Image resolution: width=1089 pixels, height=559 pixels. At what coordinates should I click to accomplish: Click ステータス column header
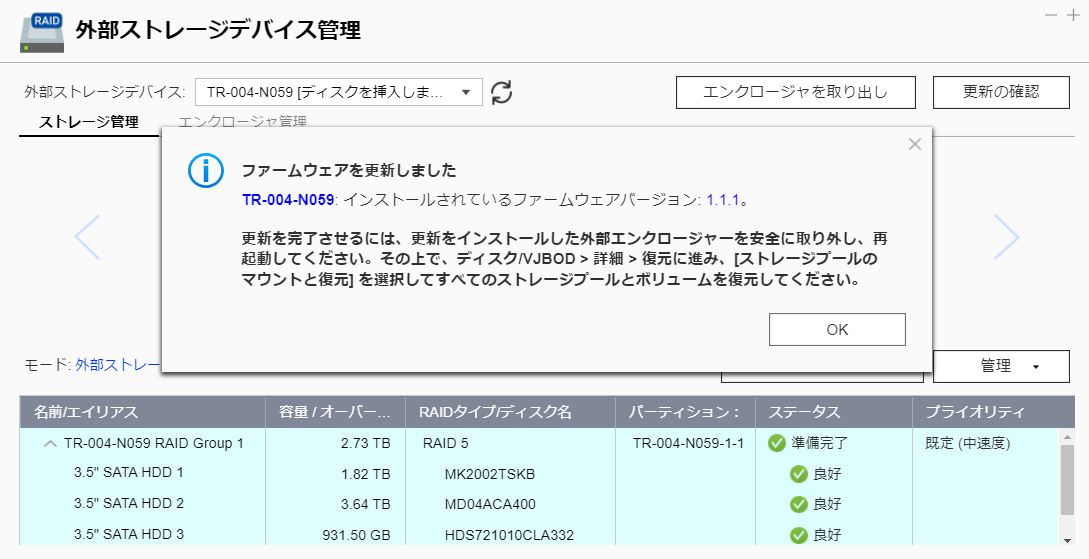pos(833,412)
